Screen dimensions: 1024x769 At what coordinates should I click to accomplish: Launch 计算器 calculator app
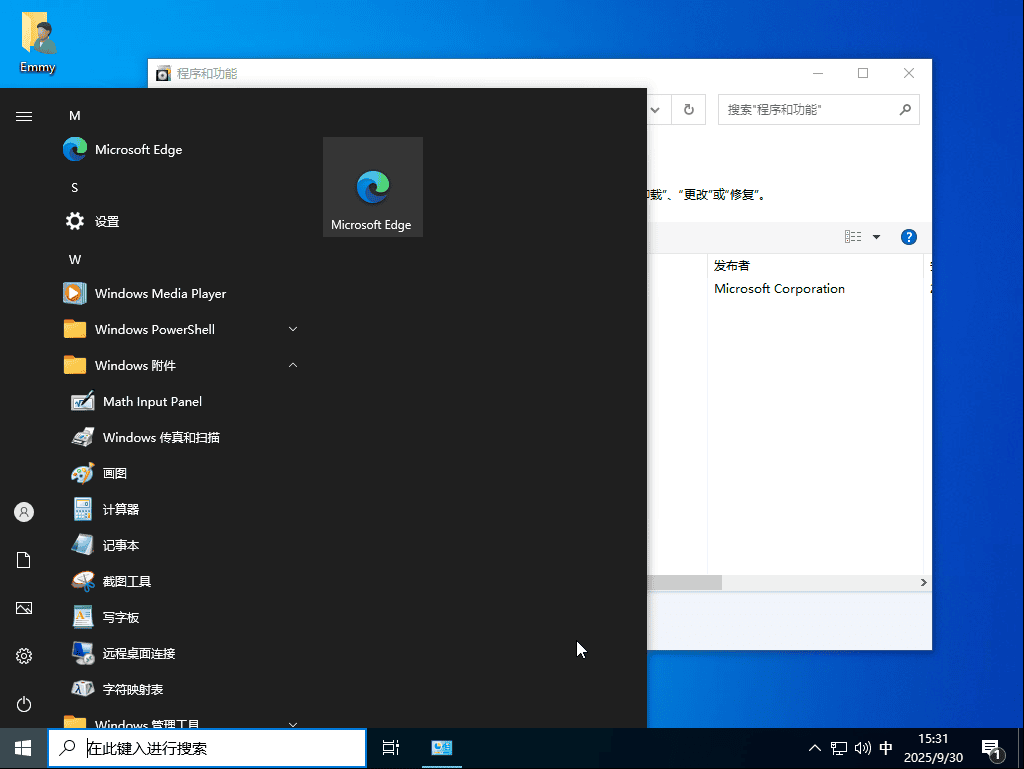pos(120,510)
